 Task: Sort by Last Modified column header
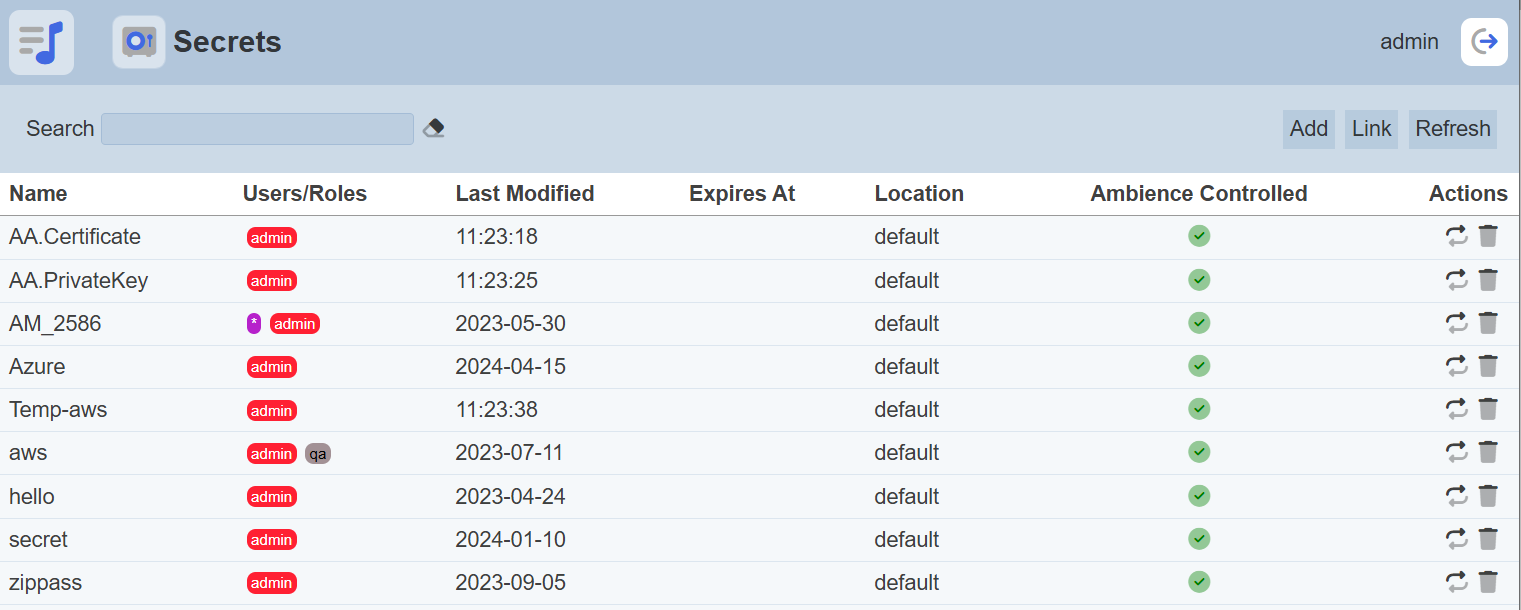coord(525,194)
